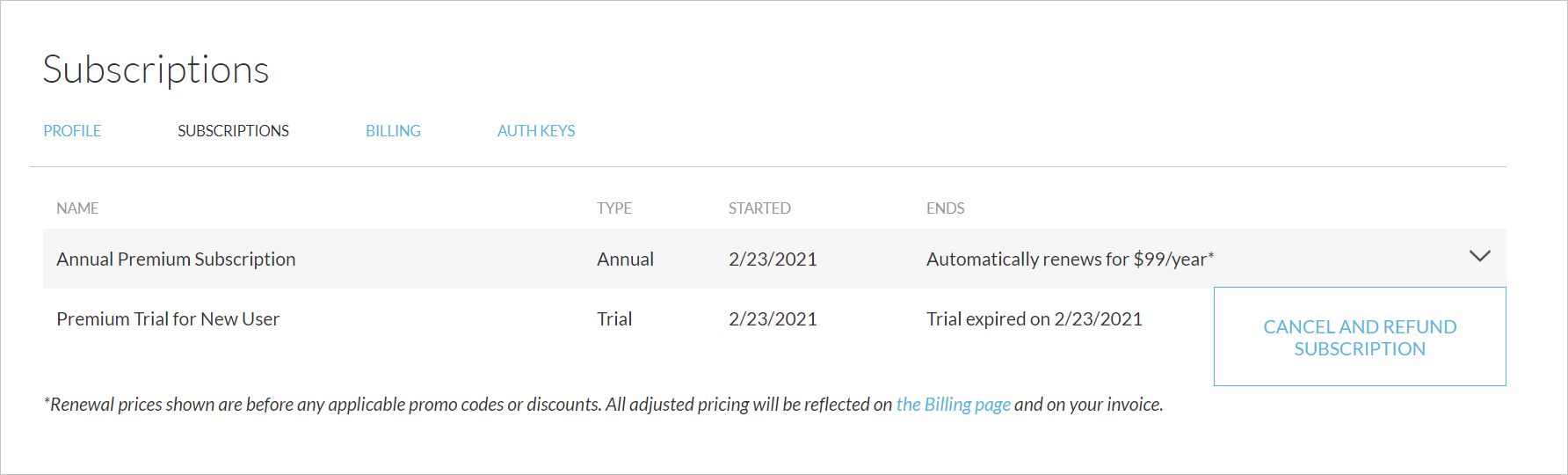Viewport: 1568px width, 475px height.
Task: Click the Trial expired on 2/23/2021 text
Action: pyautogui.click(x=1034, y=319)
